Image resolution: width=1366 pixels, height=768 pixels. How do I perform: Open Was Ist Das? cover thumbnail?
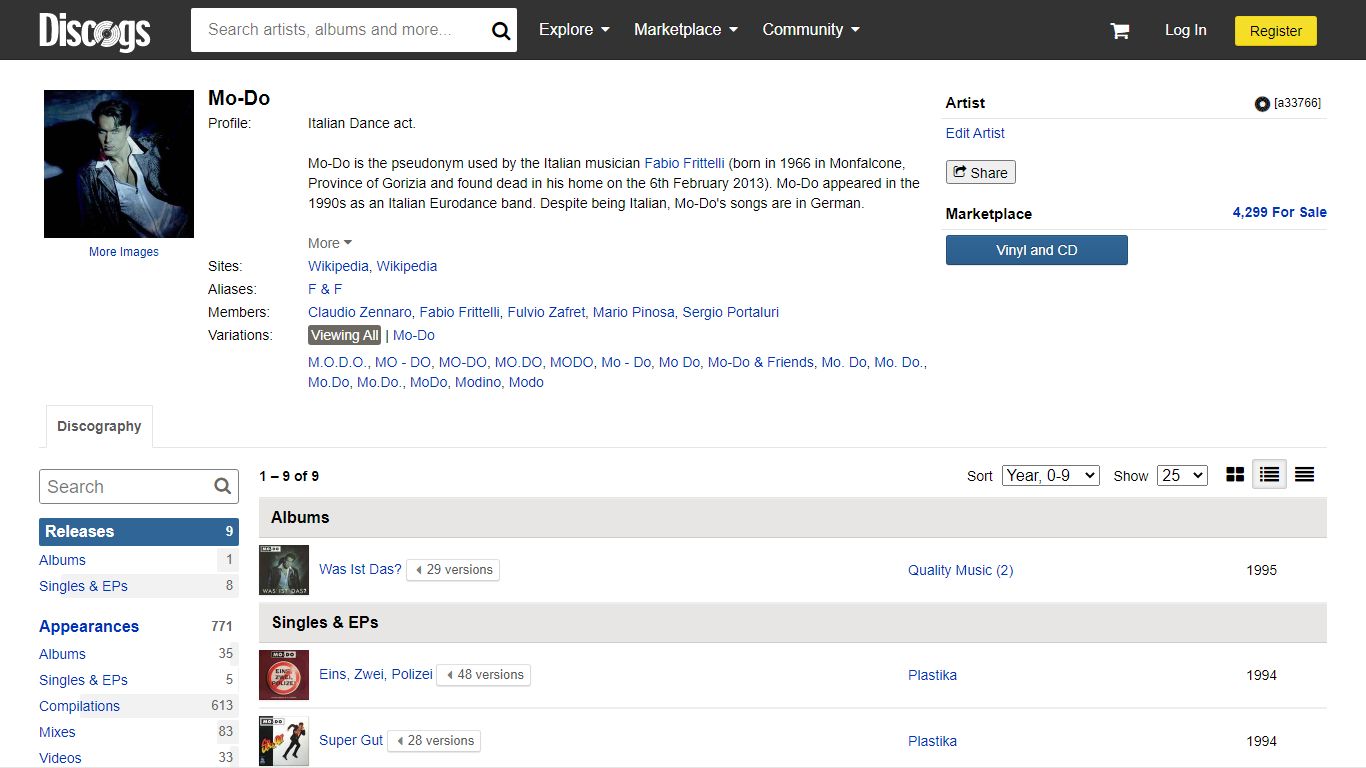(x=284, y=570)
